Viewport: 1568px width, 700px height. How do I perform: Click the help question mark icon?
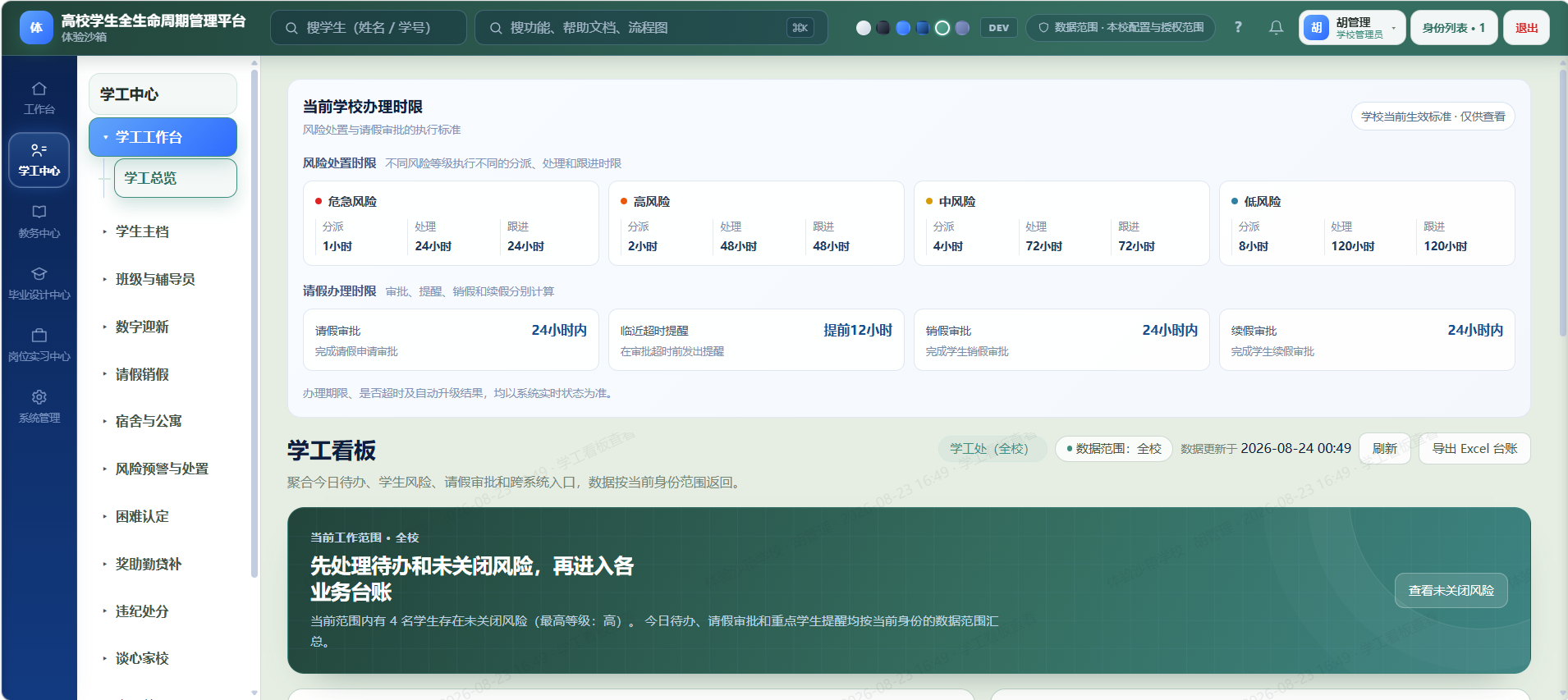pos(1238,27)
